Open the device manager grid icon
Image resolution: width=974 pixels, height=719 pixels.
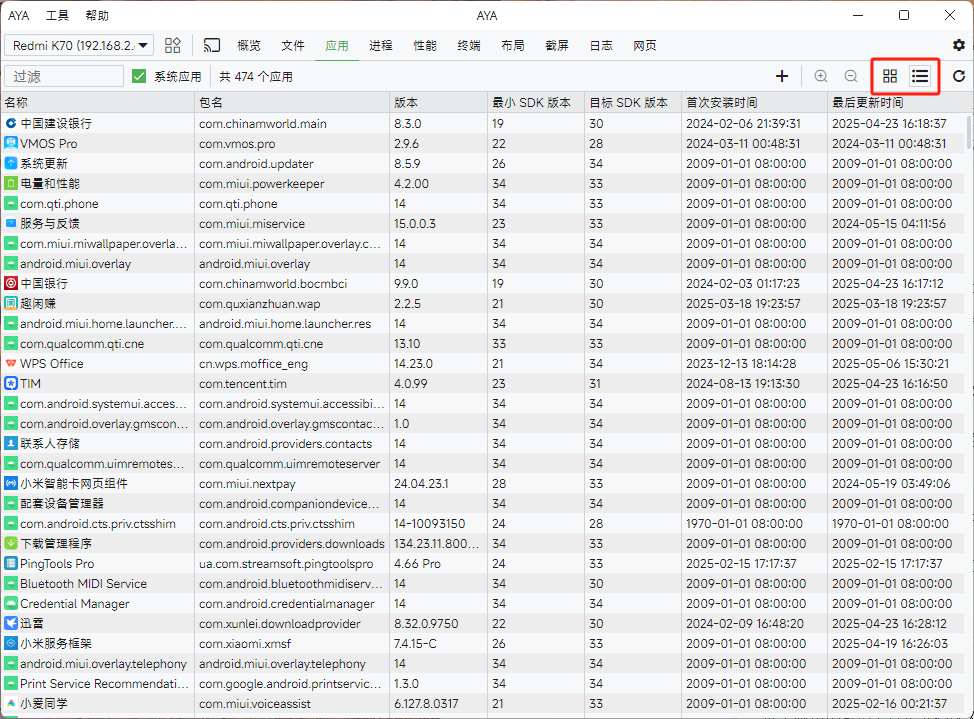[173, 45]
